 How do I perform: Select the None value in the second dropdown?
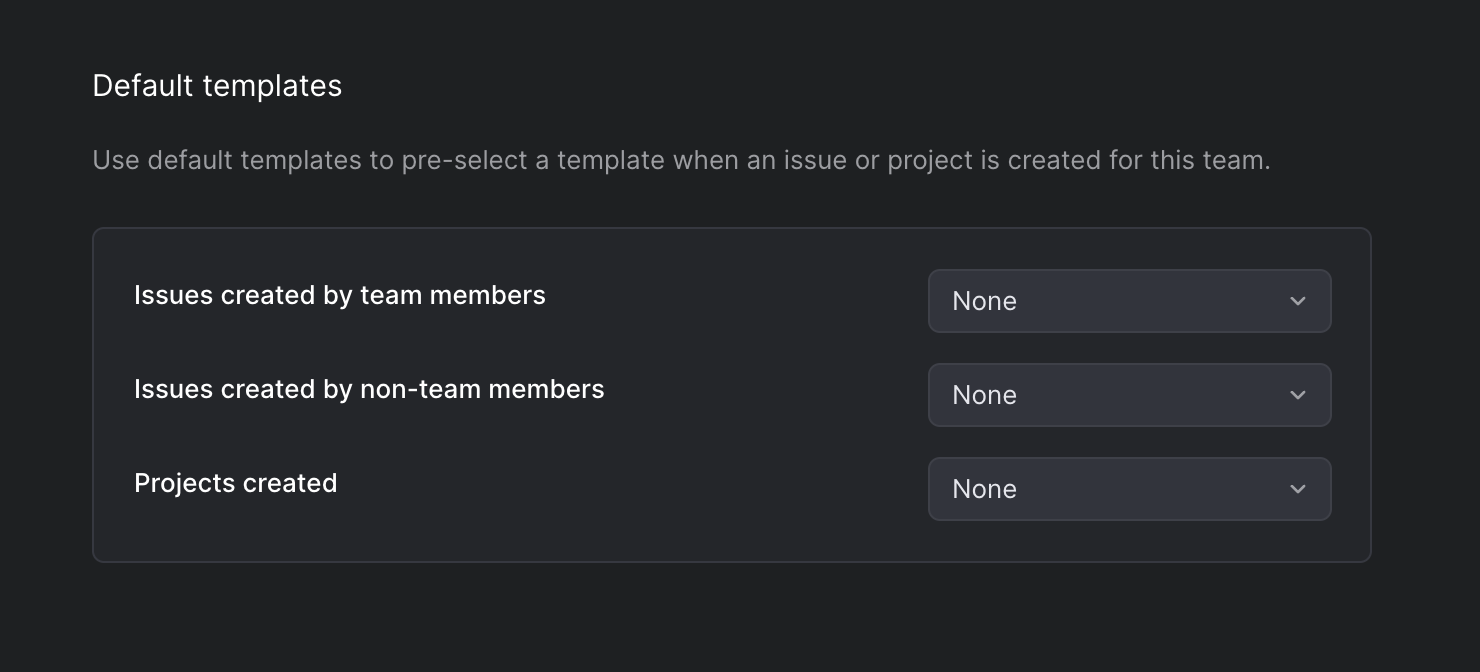click(x=984, y=395)
